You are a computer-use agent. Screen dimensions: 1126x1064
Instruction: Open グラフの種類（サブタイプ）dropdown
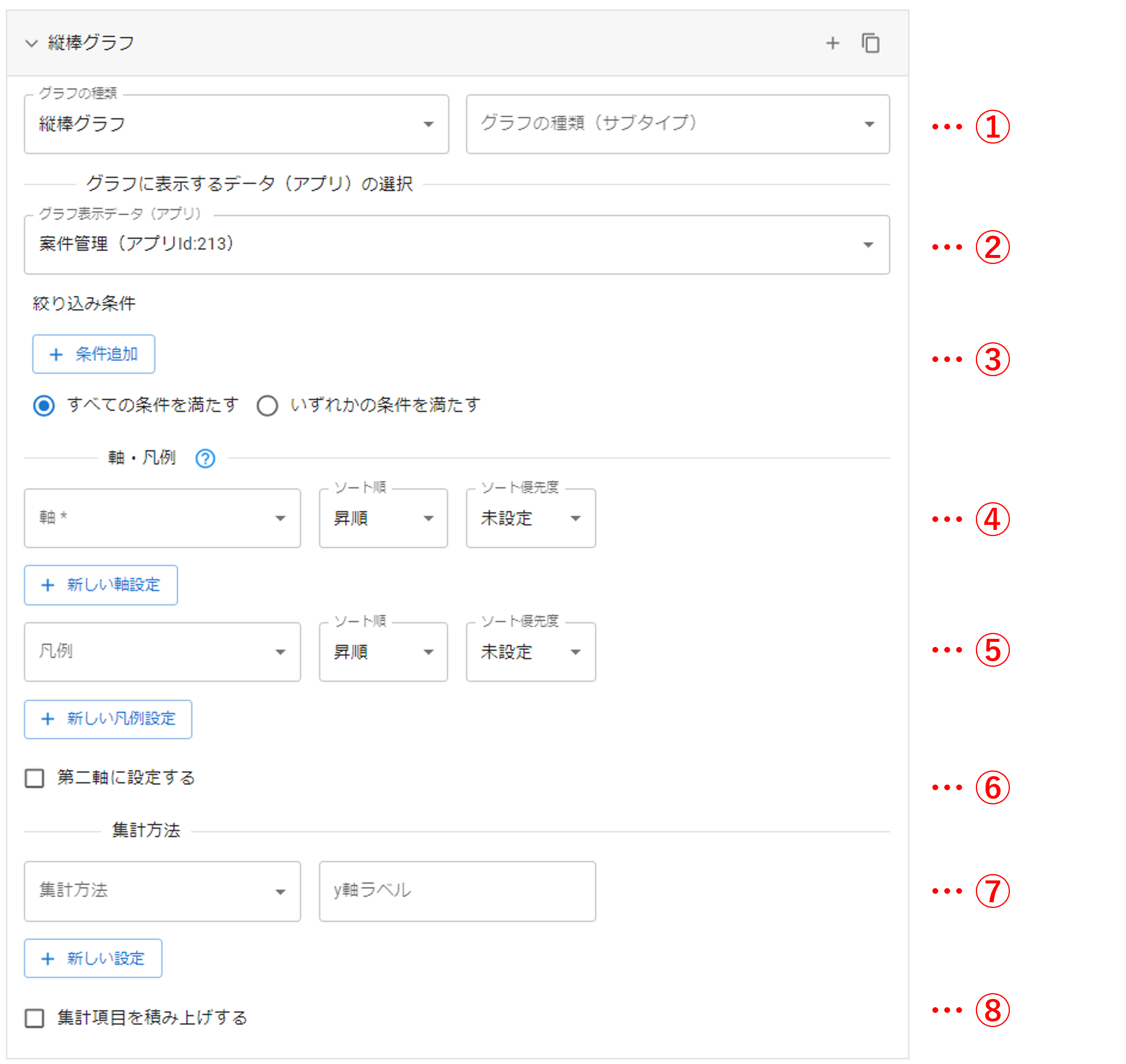pos(677,124)
